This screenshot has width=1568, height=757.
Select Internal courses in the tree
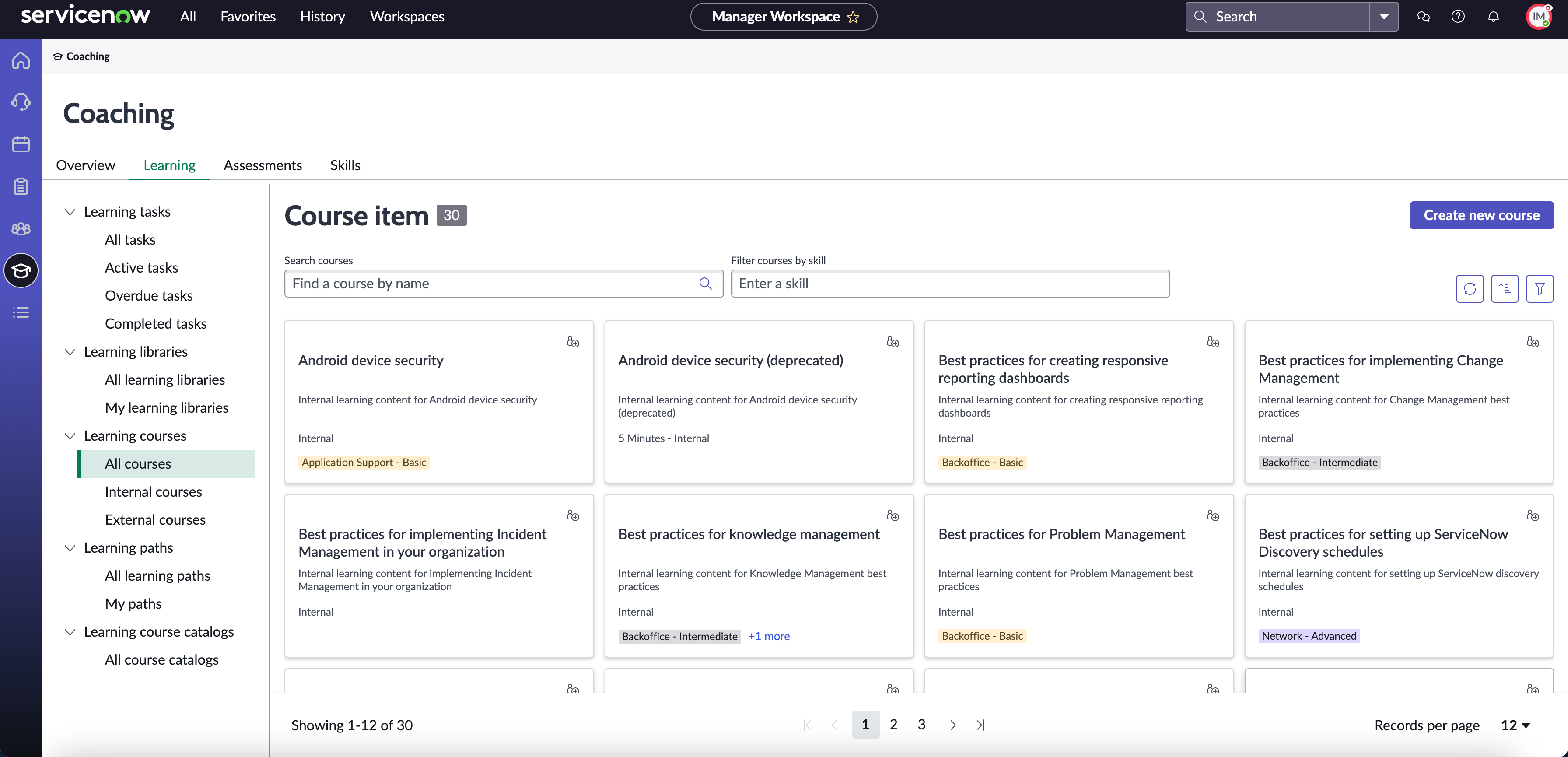pyautogui.click(x=153, y=491)
